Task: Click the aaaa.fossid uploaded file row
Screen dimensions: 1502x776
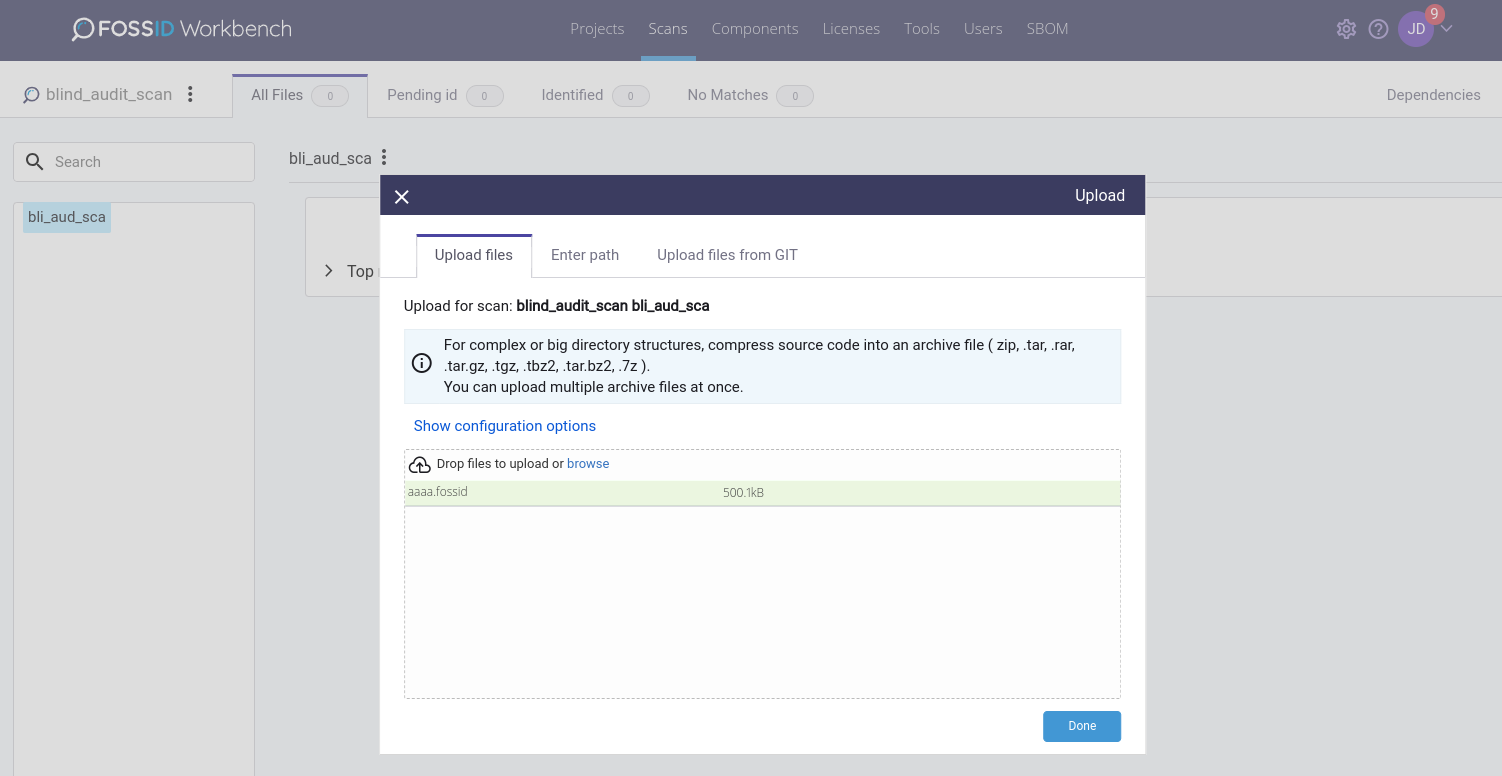Action: point(762,493)
